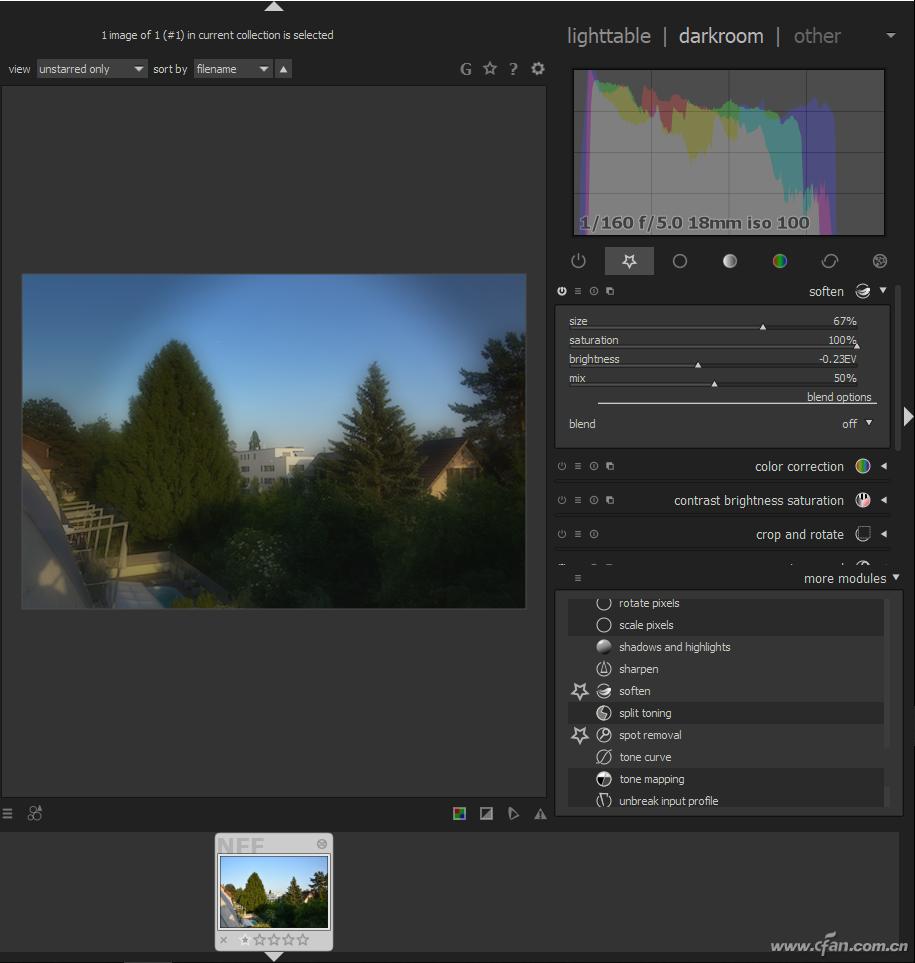Select 'shadows and highlights' module entry
The width and height of the screenshot is (915, 963).
(x=725, y=647)
